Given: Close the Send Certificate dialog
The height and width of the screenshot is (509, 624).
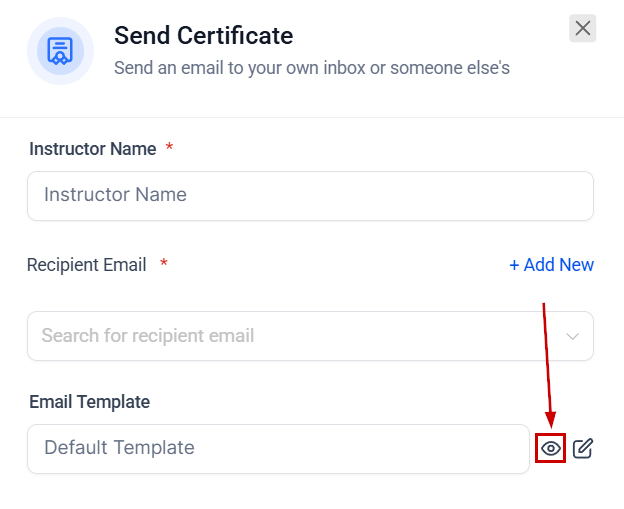Looking at the screenshot, I should point(583,29).
